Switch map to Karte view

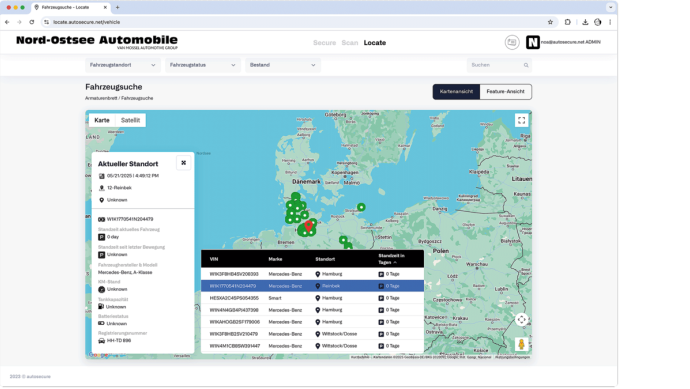(102, 120)
